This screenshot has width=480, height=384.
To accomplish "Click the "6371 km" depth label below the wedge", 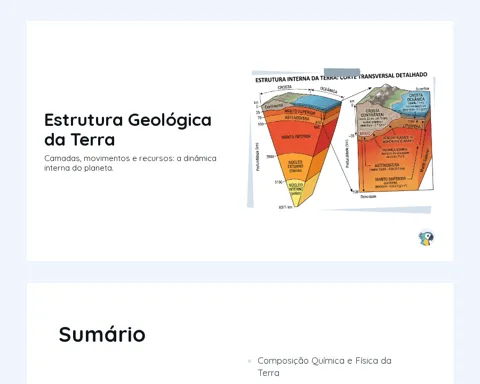I will (285, 207).
